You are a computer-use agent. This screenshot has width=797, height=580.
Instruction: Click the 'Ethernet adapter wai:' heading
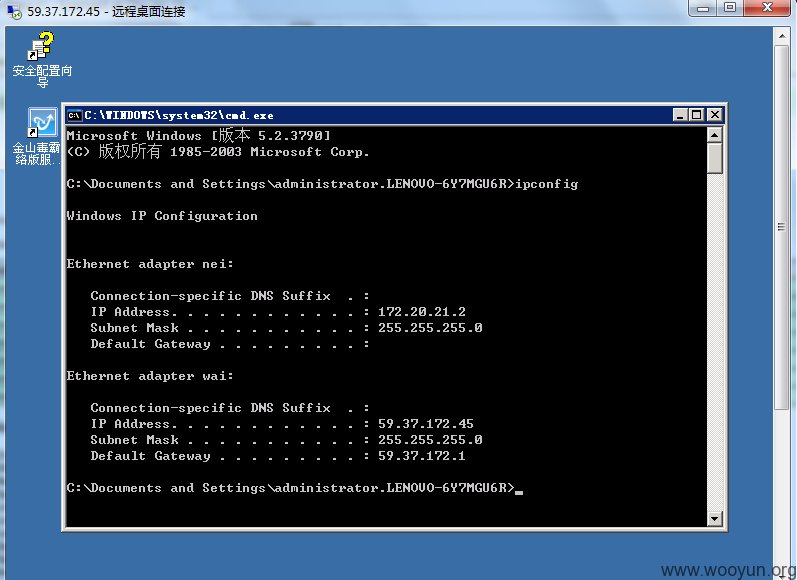tap(150, 376)
